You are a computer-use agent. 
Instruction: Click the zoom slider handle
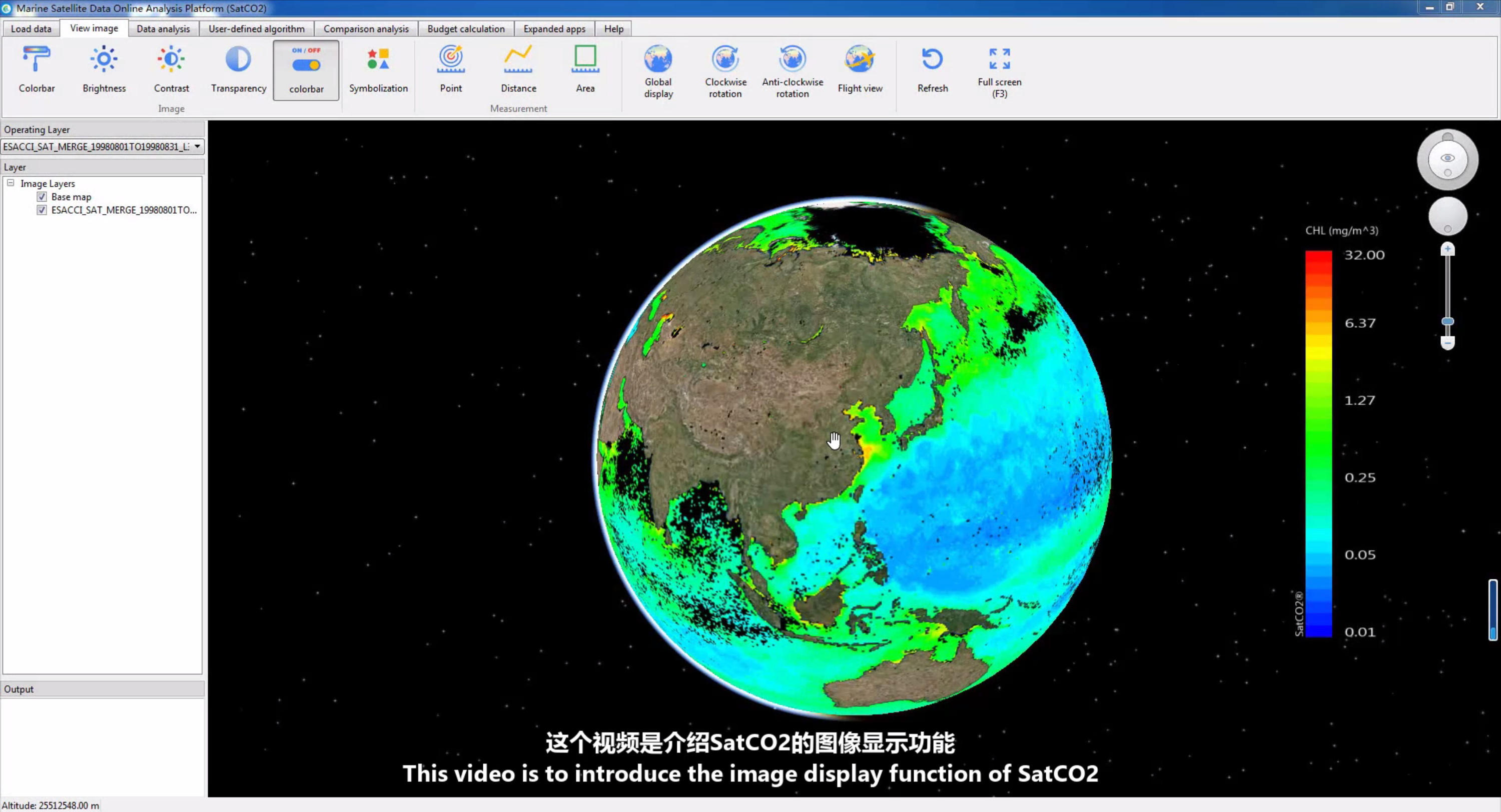pyautogui.click(x=1447, y=322)
